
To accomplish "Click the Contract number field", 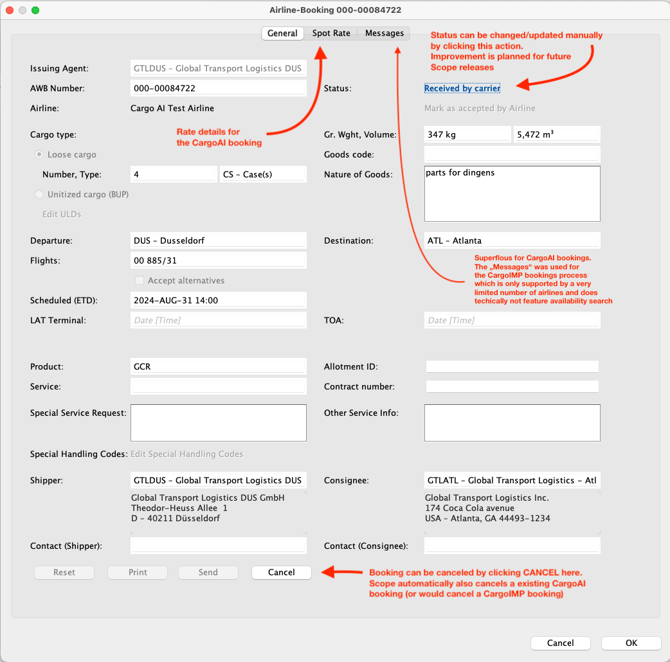I will click(512, 386).
